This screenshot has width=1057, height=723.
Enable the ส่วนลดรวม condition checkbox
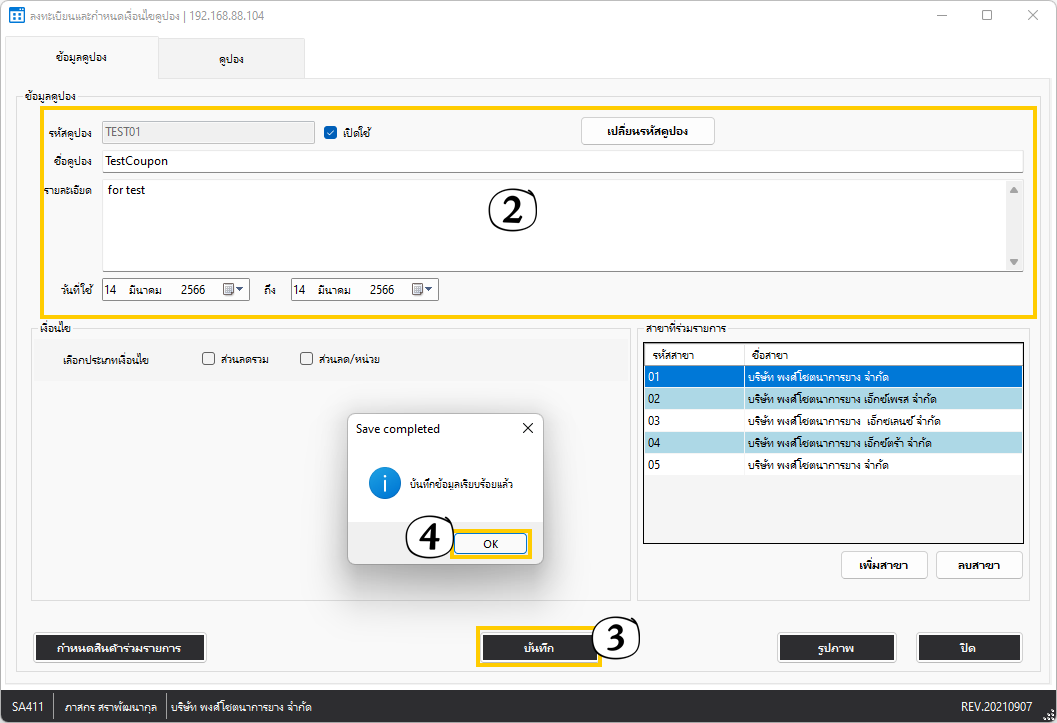[x=208, y=359]
